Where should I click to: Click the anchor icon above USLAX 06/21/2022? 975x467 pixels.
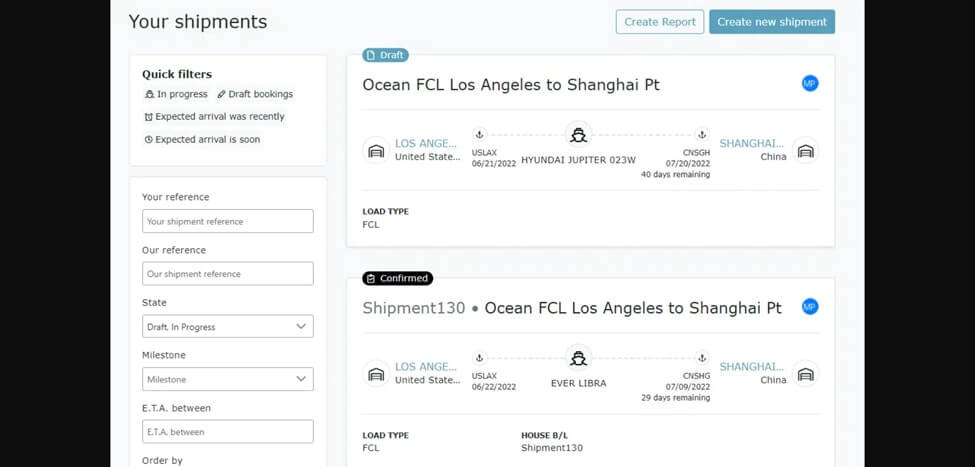(478, 135)
